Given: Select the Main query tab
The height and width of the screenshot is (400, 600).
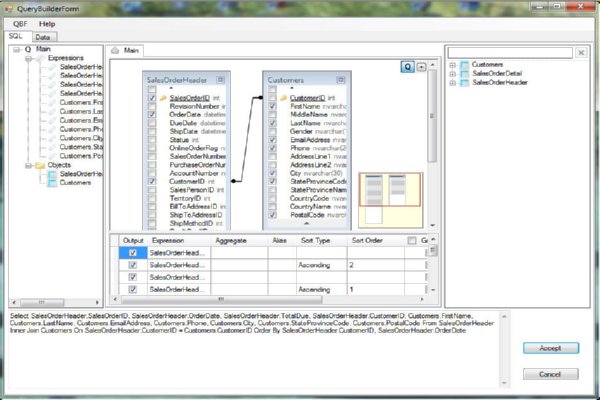Looking at the screenshot, I should point(125,51).
